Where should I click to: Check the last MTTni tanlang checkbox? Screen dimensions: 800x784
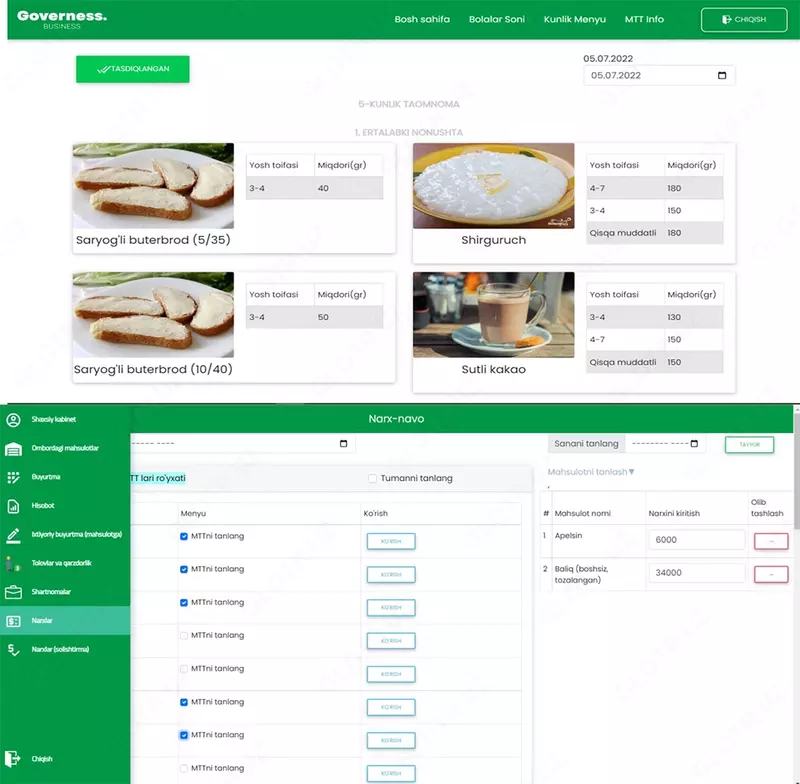184,769
